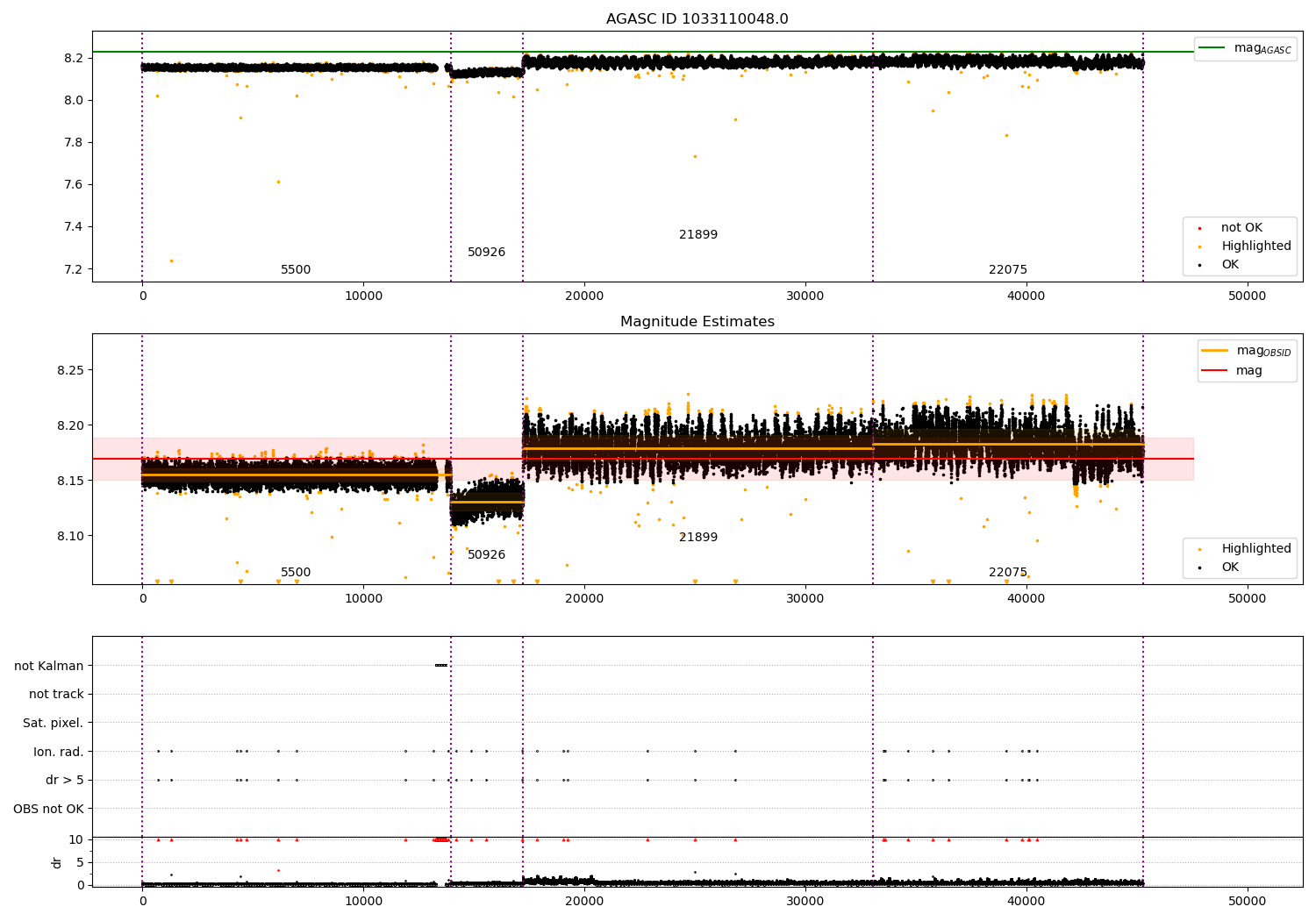This screenshot has height=921, width=1316.
Task: Click the "dr > 5" row label
Action: point(65,780)
